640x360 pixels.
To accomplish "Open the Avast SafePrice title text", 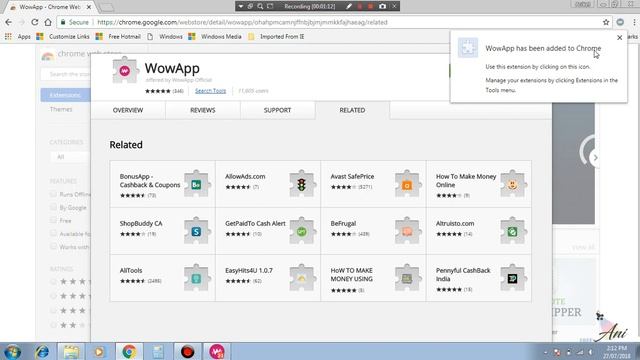I will pyautogui.click(x=352, y=176).
